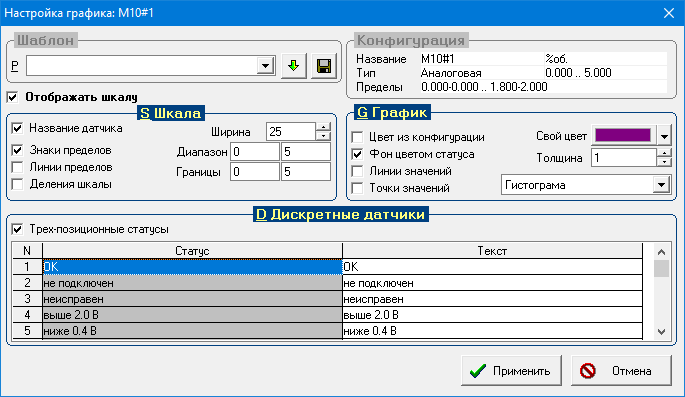Click the Границы lower field
Screen dimensions: 685x397
click(255, 172)
